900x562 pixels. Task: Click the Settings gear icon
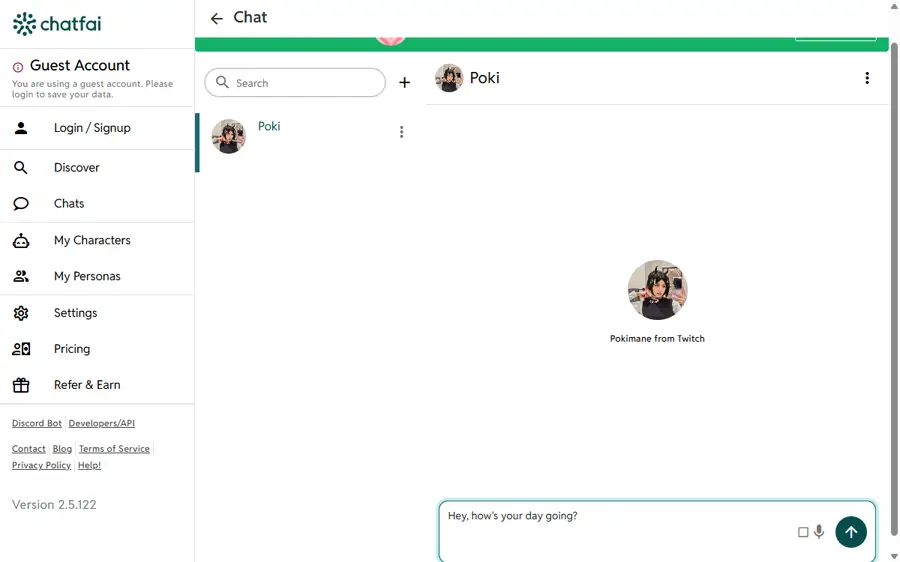(x=21, y=313)
